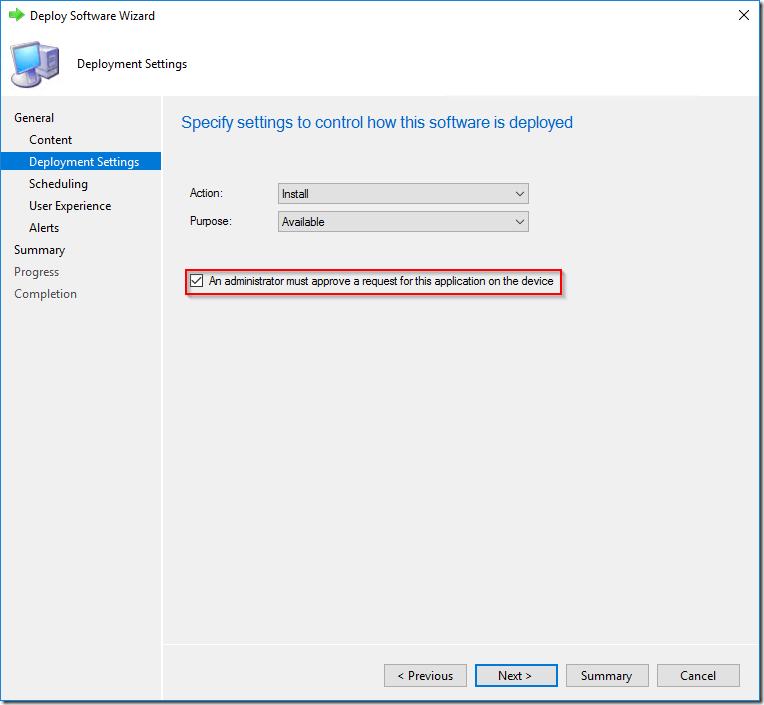Click the green arrow wizard icon in title bar

pos(16,16)
